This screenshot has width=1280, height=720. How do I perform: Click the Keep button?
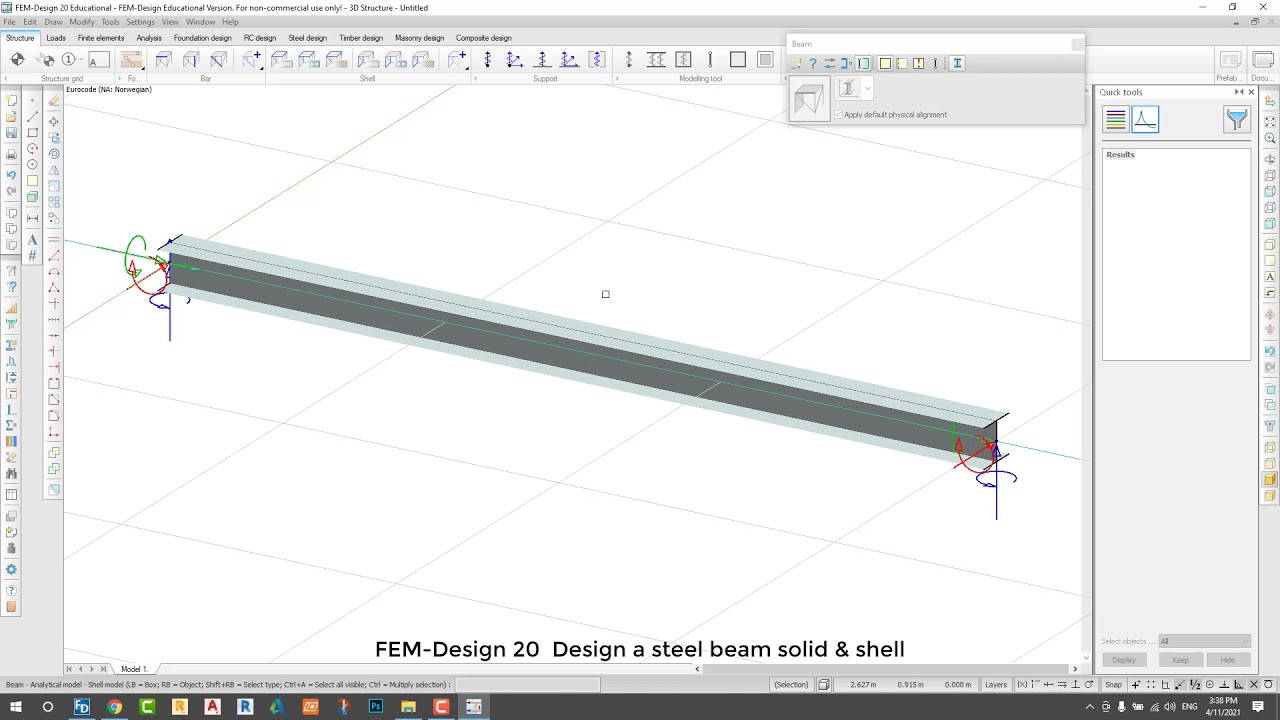[1180, 660]
